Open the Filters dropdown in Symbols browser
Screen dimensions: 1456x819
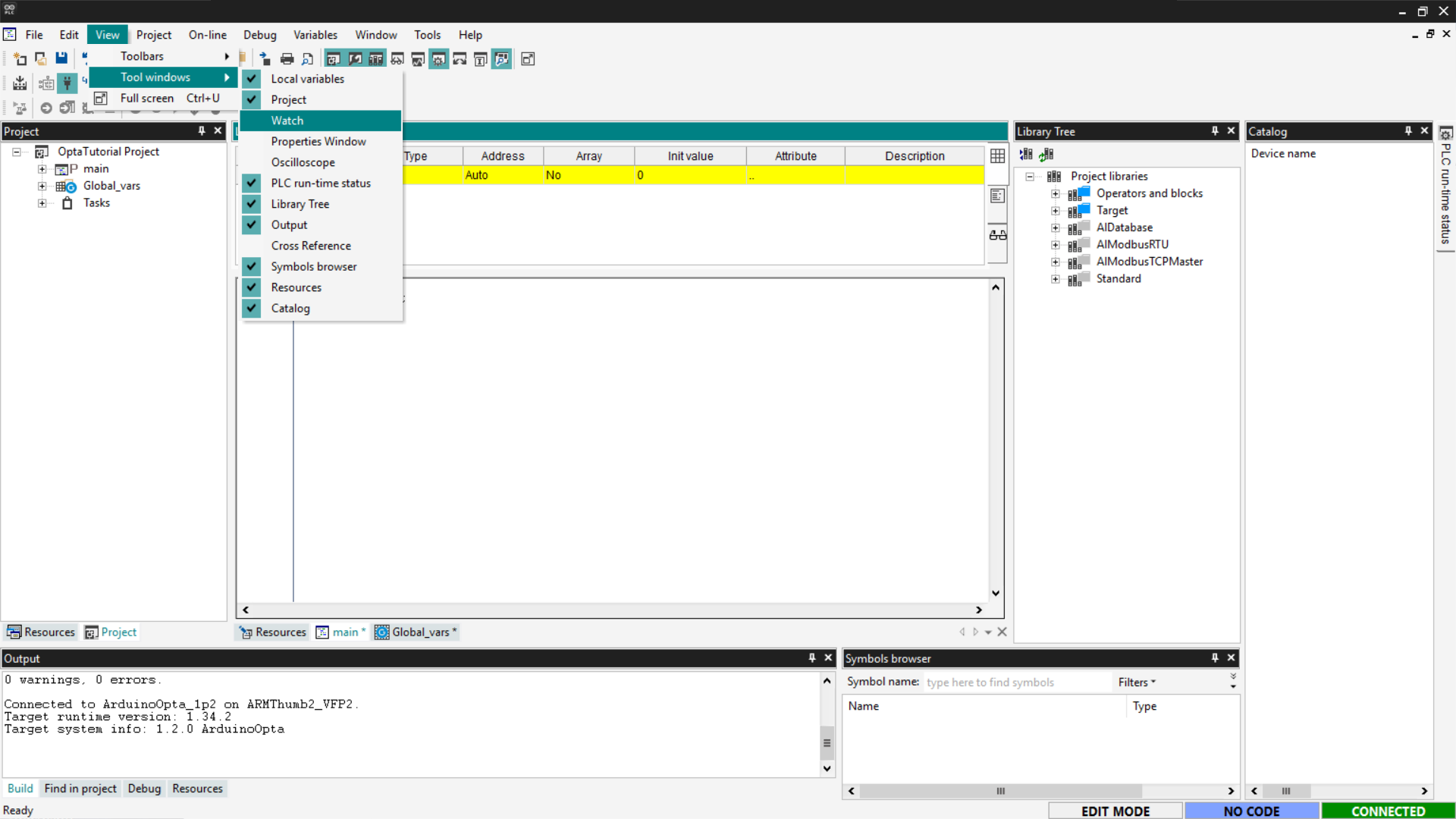coord(1136,682)
